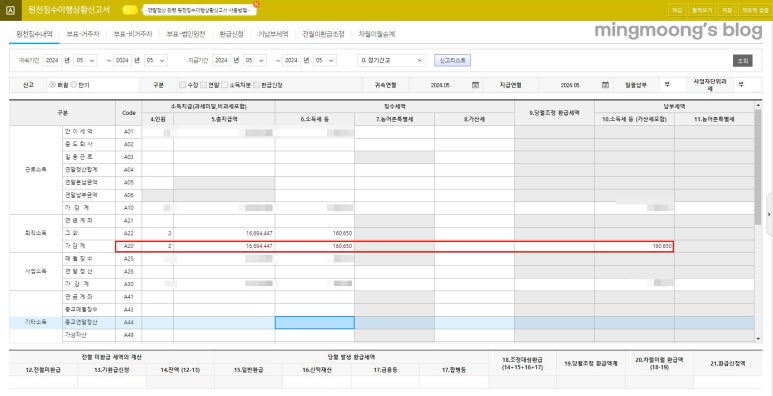Image resolution: width=773 pixels, height=396 pixels.
Task: Click the 저장 button in header
Action: coord(726,10)
